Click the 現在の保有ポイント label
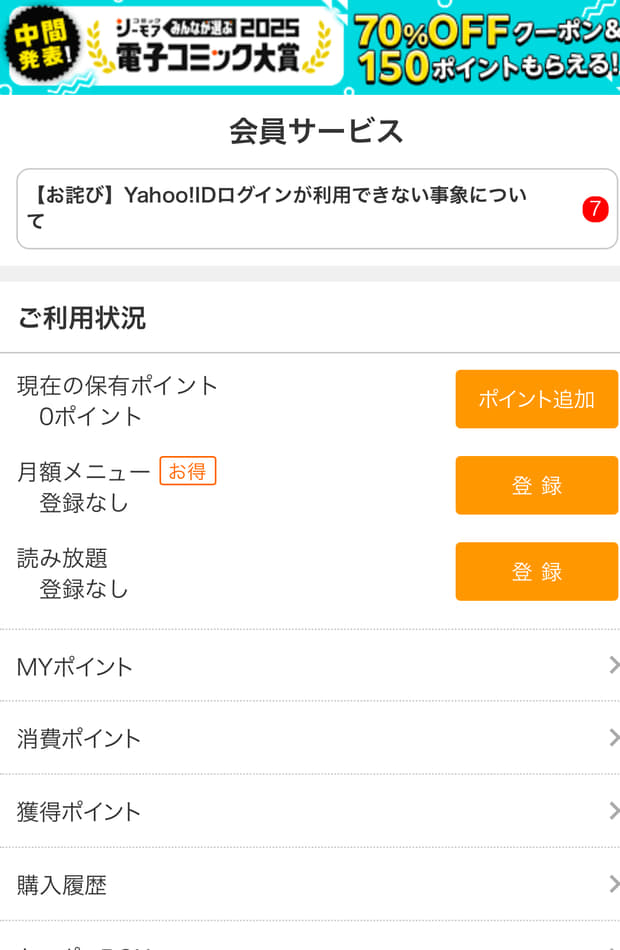The width and height of the screenshot is (620, 950). click(x=117, y=385)
